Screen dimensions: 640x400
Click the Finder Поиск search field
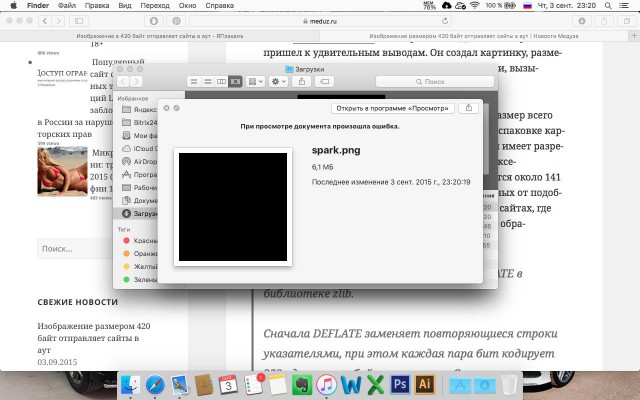click(435, 82)
